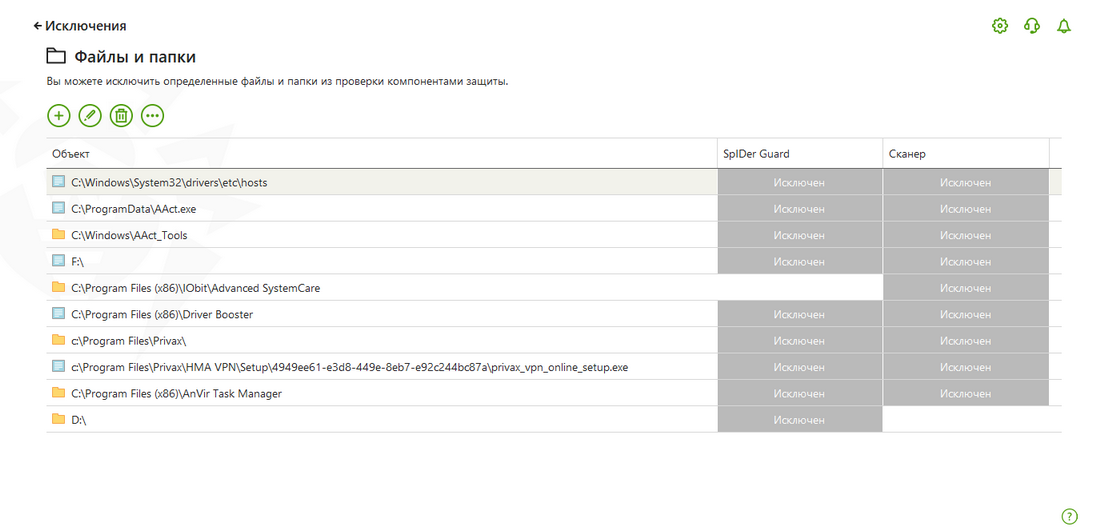The image size is (1093, 531).
Task: Click the help question mark icon
Action: (1069, 516)
